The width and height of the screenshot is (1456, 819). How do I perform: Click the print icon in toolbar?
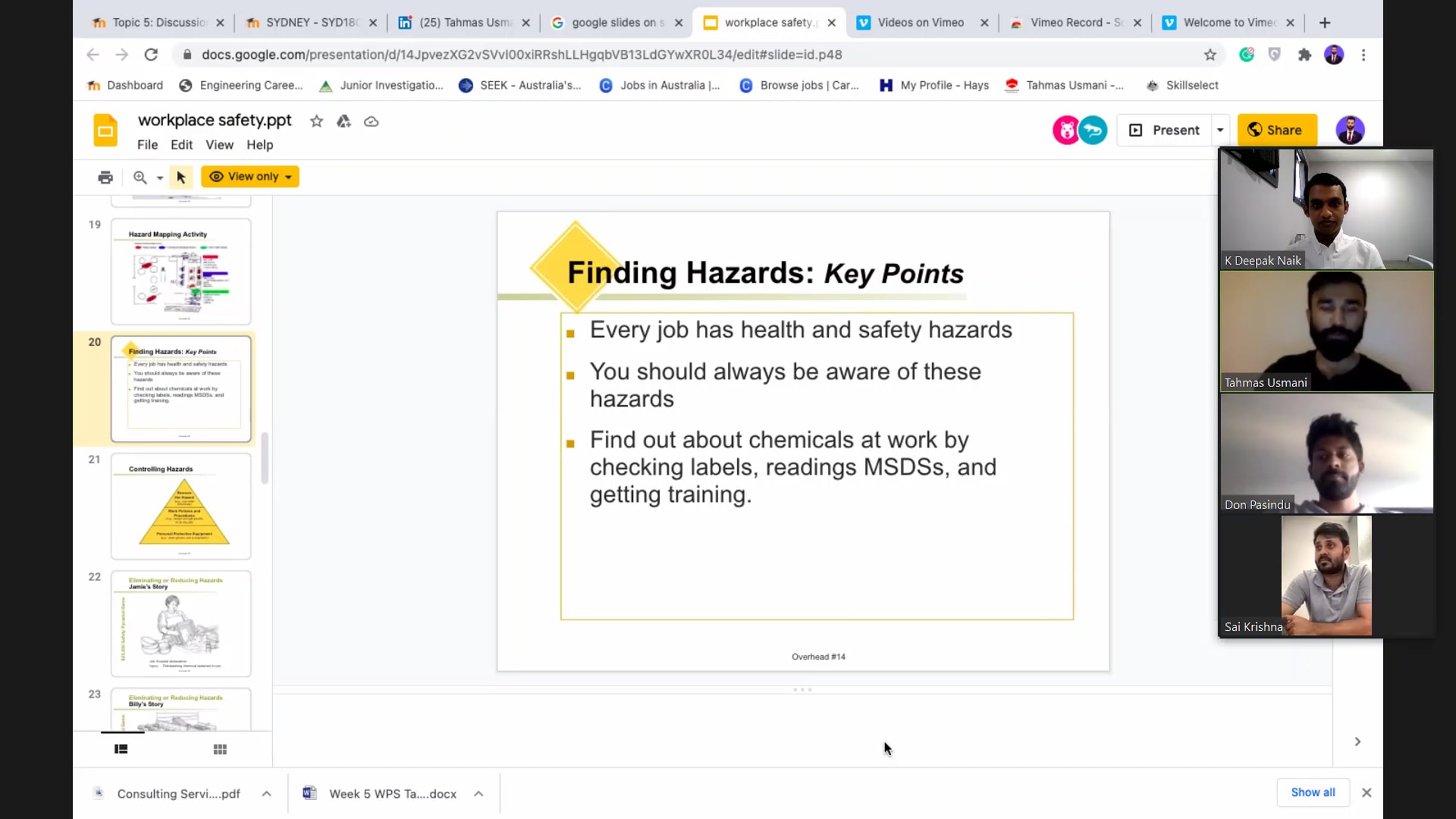click(105, 177)
